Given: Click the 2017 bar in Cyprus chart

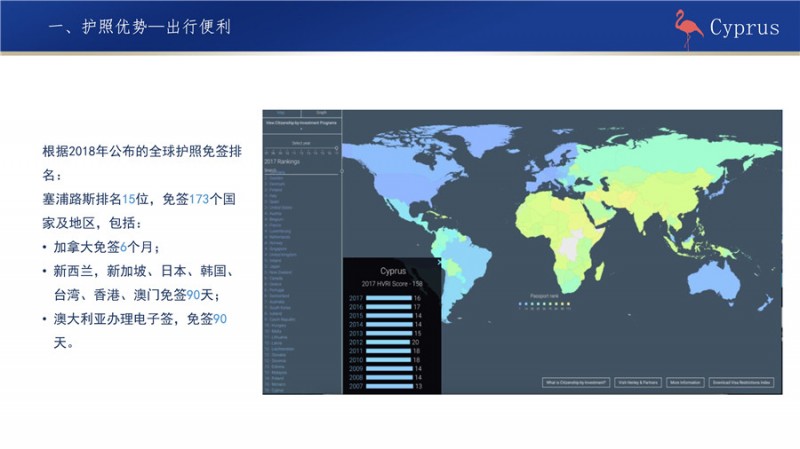Looking at the screenshot, I should coord(388,298).
